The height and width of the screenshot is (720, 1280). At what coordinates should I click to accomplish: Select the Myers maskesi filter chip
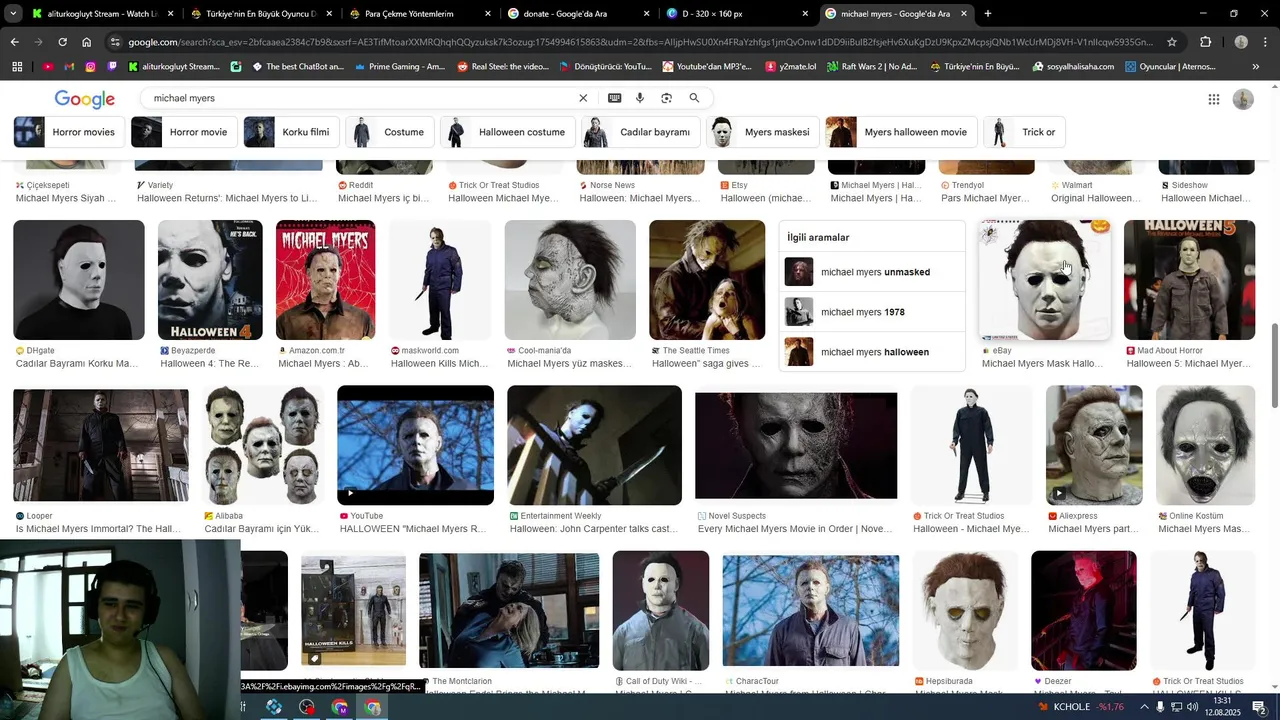click(x=764, y=132)
